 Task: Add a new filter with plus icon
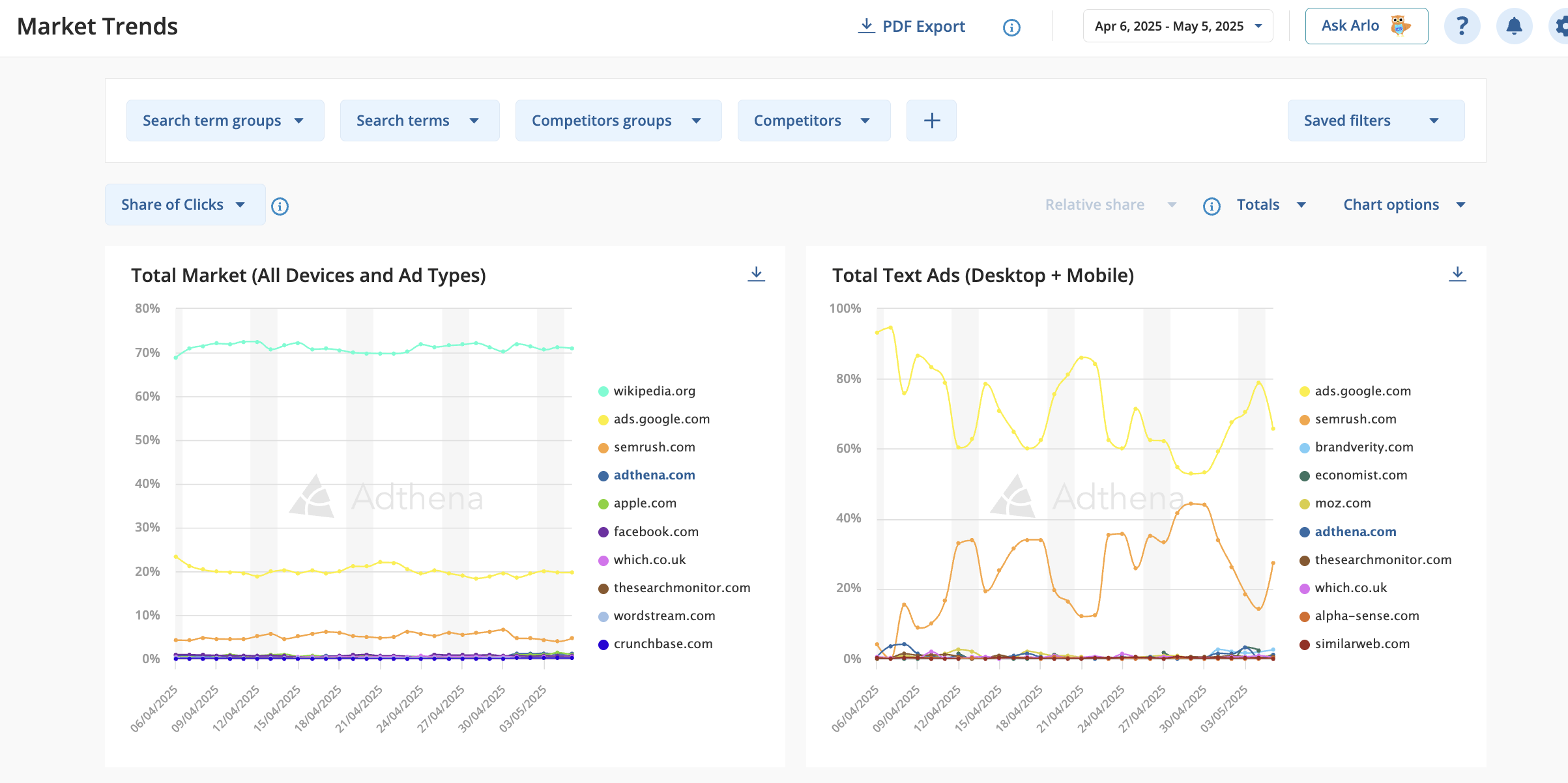click(931, 121)
